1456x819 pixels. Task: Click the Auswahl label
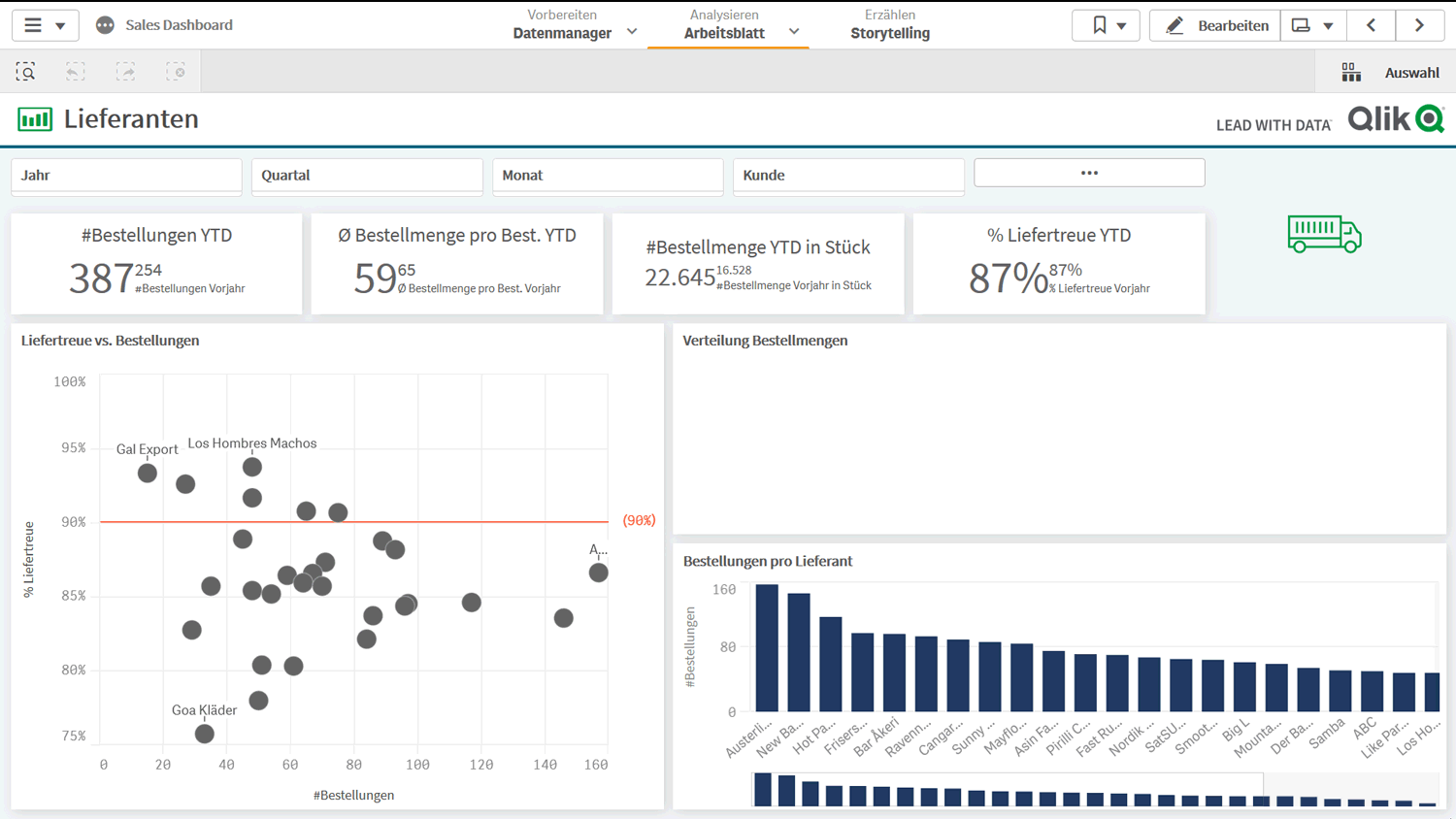coord(1411,73)
